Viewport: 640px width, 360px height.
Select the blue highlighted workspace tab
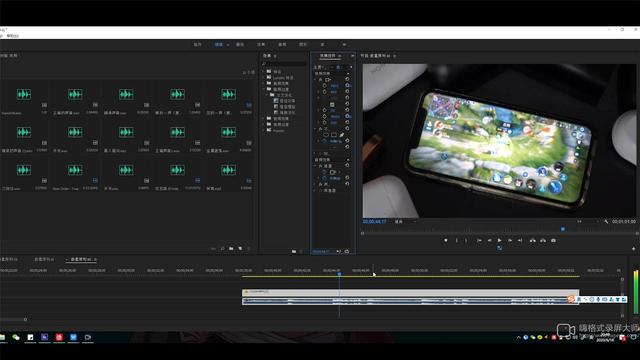tap(219, 44)
